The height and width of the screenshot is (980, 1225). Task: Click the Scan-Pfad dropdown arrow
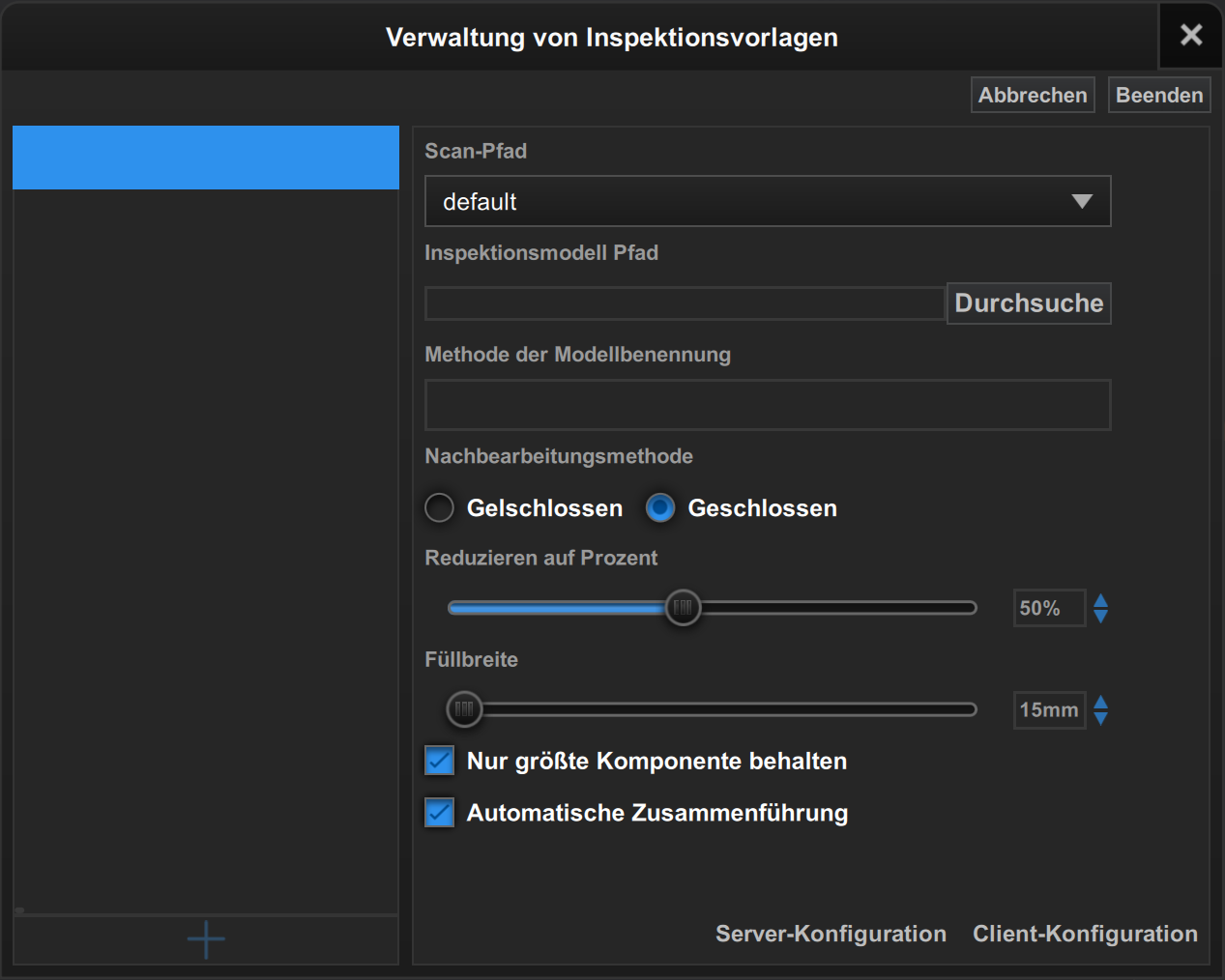pos(1082,202)
